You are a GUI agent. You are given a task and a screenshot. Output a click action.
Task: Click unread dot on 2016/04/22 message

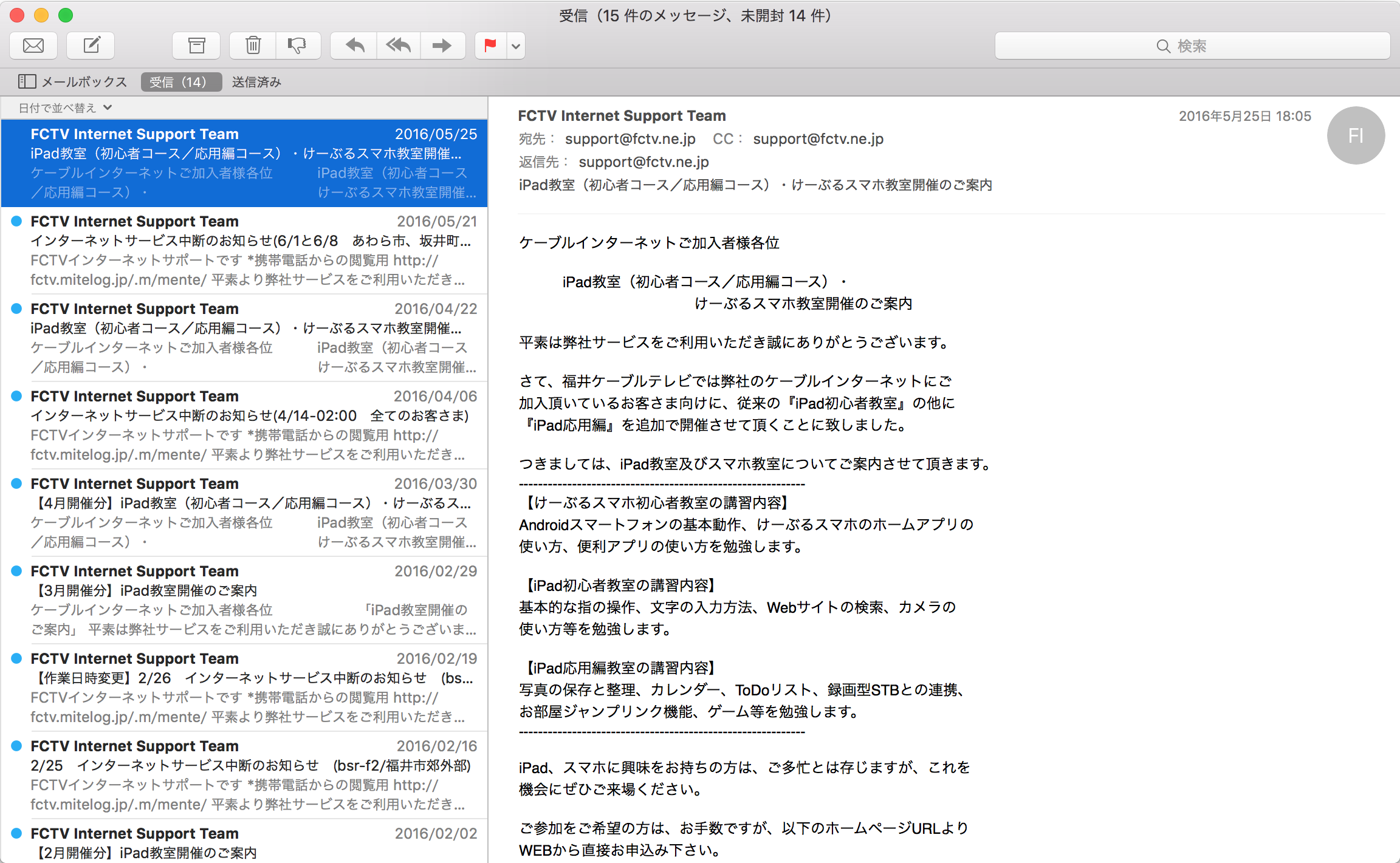pyautogui.click(x=17, y=309)
